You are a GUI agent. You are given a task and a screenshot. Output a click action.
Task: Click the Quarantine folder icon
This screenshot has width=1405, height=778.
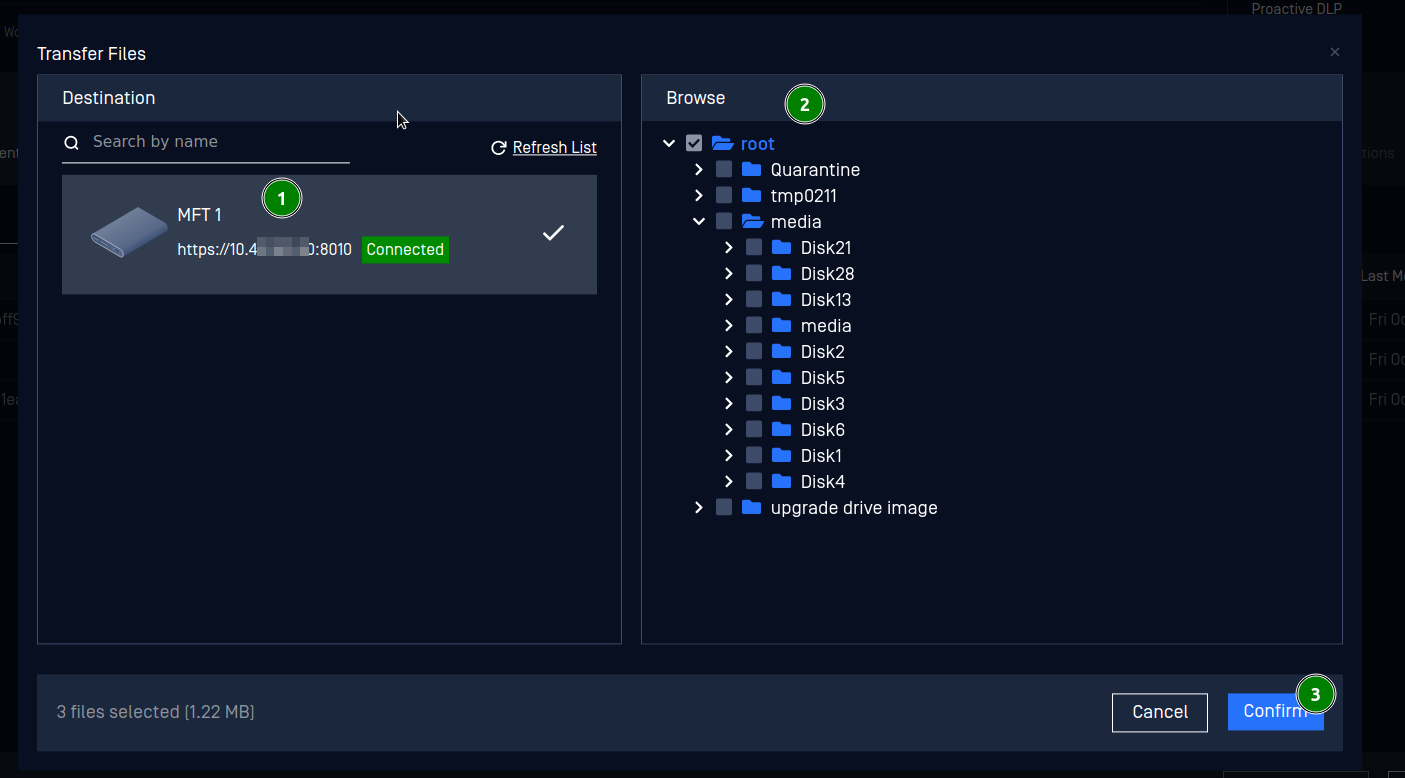click(x=752, y=170)
